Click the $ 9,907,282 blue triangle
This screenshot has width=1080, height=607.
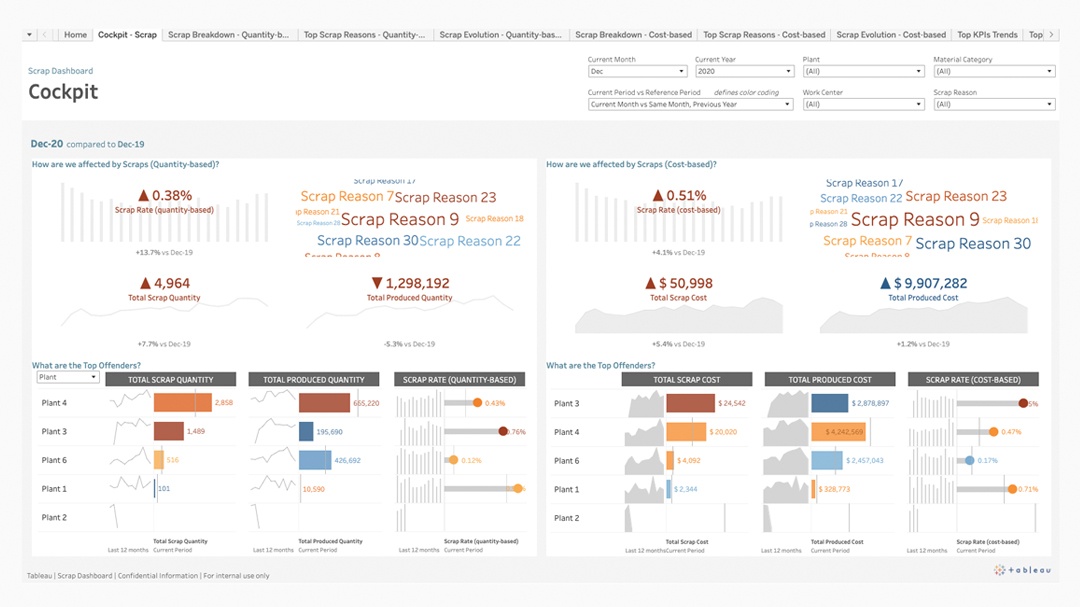pyautogui.click(x=886, y=283)
